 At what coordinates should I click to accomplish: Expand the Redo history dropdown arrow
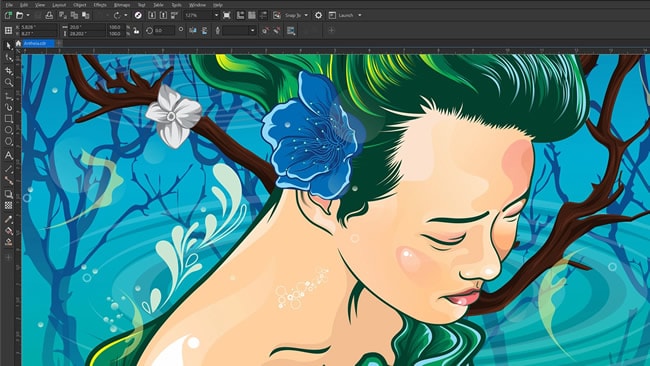126,15
